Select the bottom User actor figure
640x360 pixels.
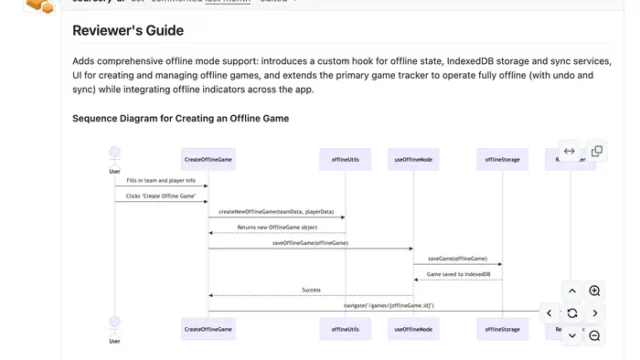[115, 330]
